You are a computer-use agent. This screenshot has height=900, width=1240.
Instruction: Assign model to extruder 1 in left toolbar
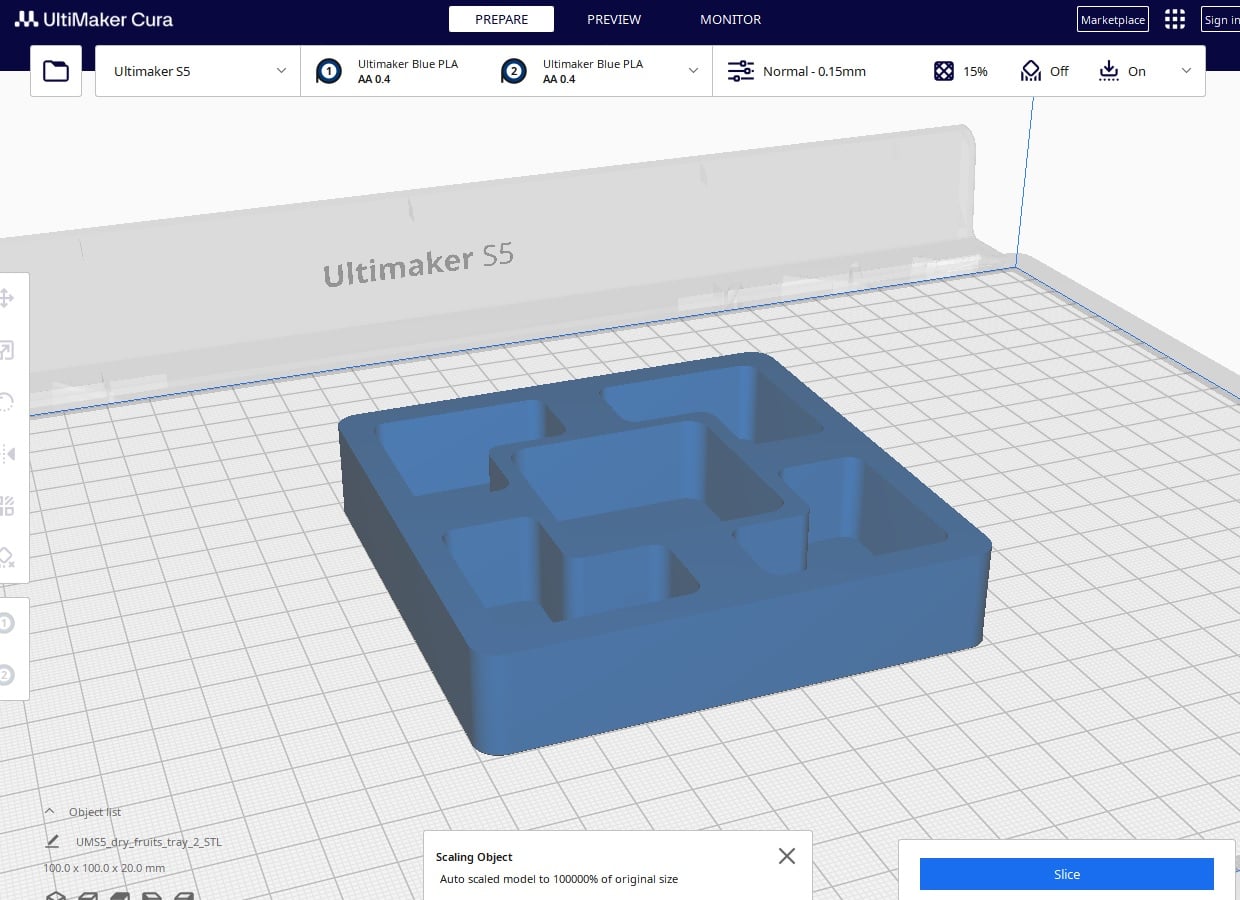point(6,623)
